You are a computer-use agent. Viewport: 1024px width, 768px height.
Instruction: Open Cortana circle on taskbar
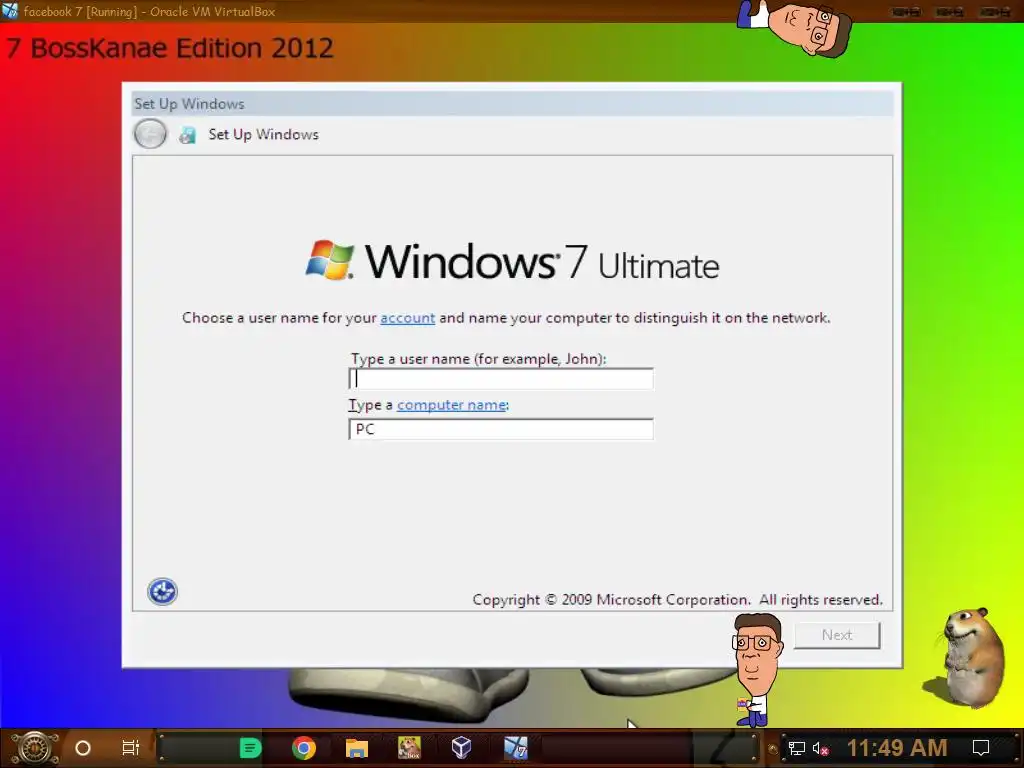(x=83, y=748)
